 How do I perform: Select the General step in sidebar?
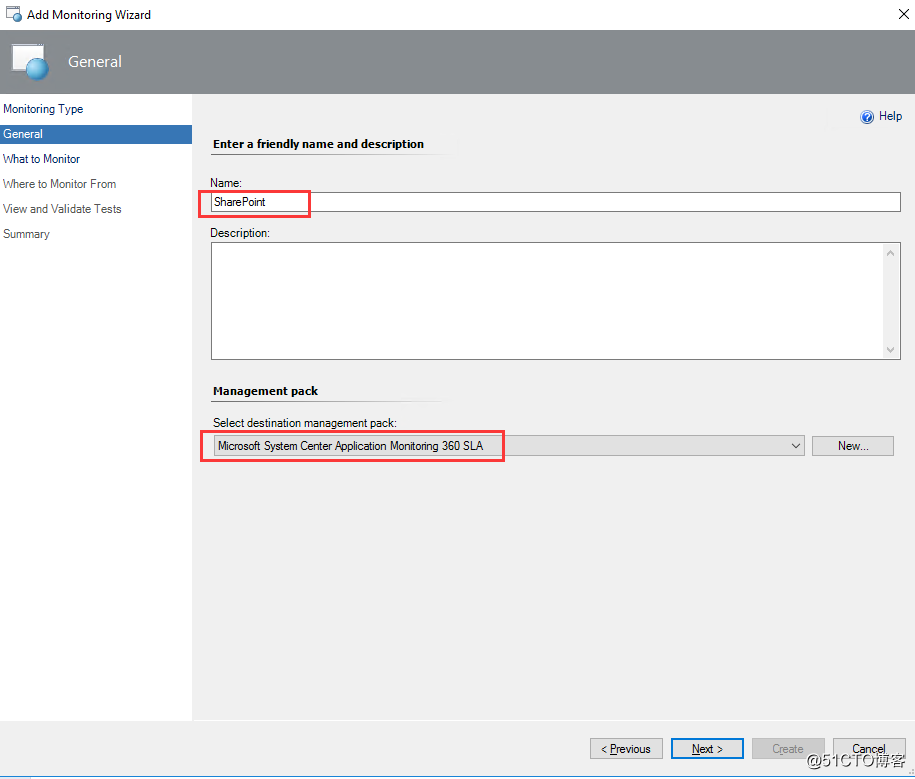96,134
